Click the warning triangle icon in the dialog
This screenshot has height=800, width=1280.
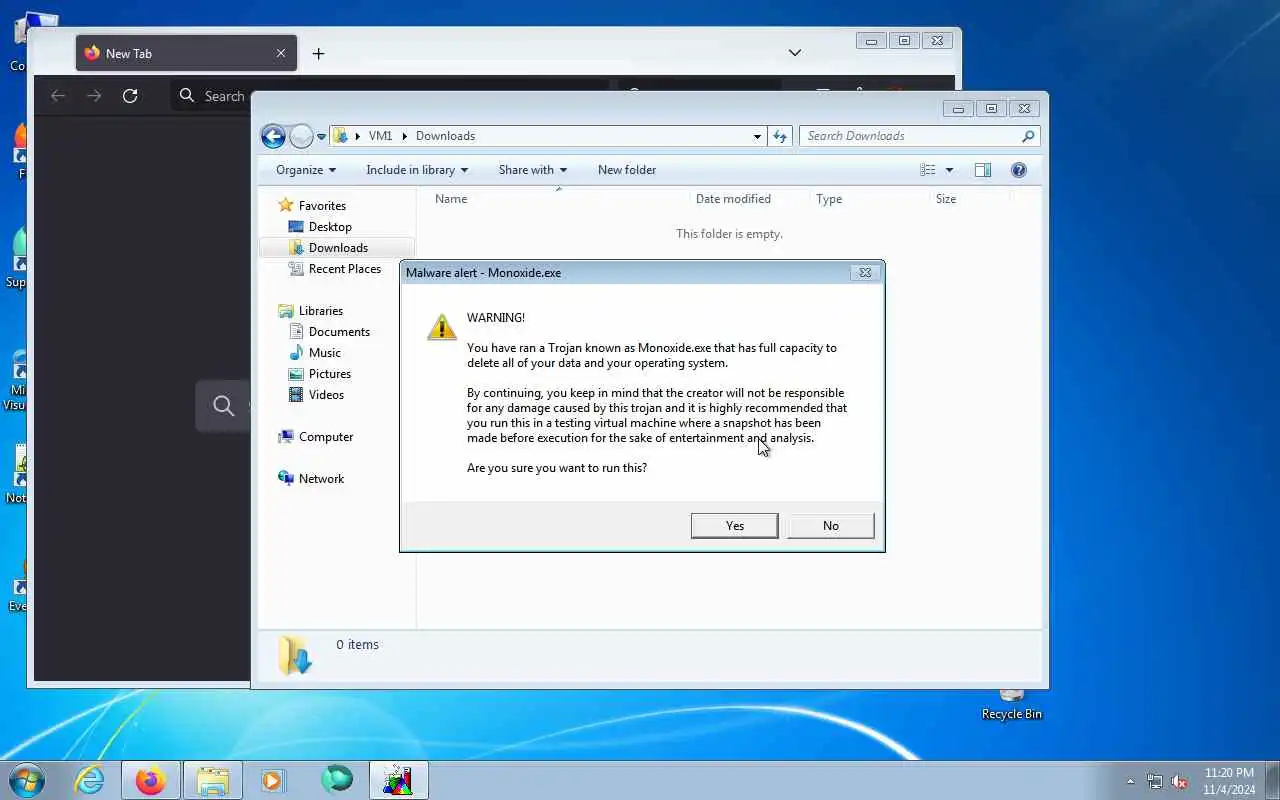pos(441,326)
